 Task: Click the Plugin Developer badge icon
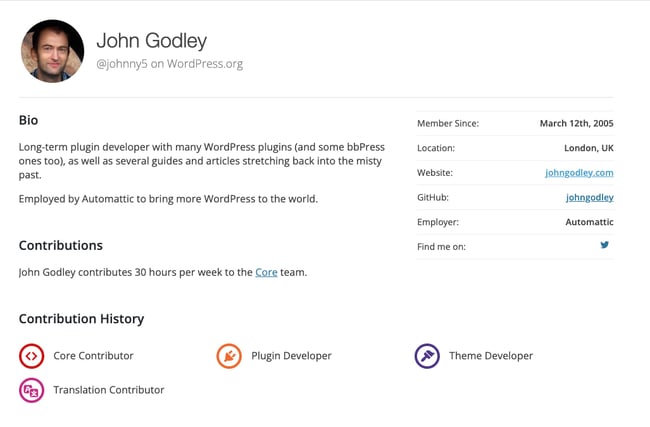click(229, 355)
